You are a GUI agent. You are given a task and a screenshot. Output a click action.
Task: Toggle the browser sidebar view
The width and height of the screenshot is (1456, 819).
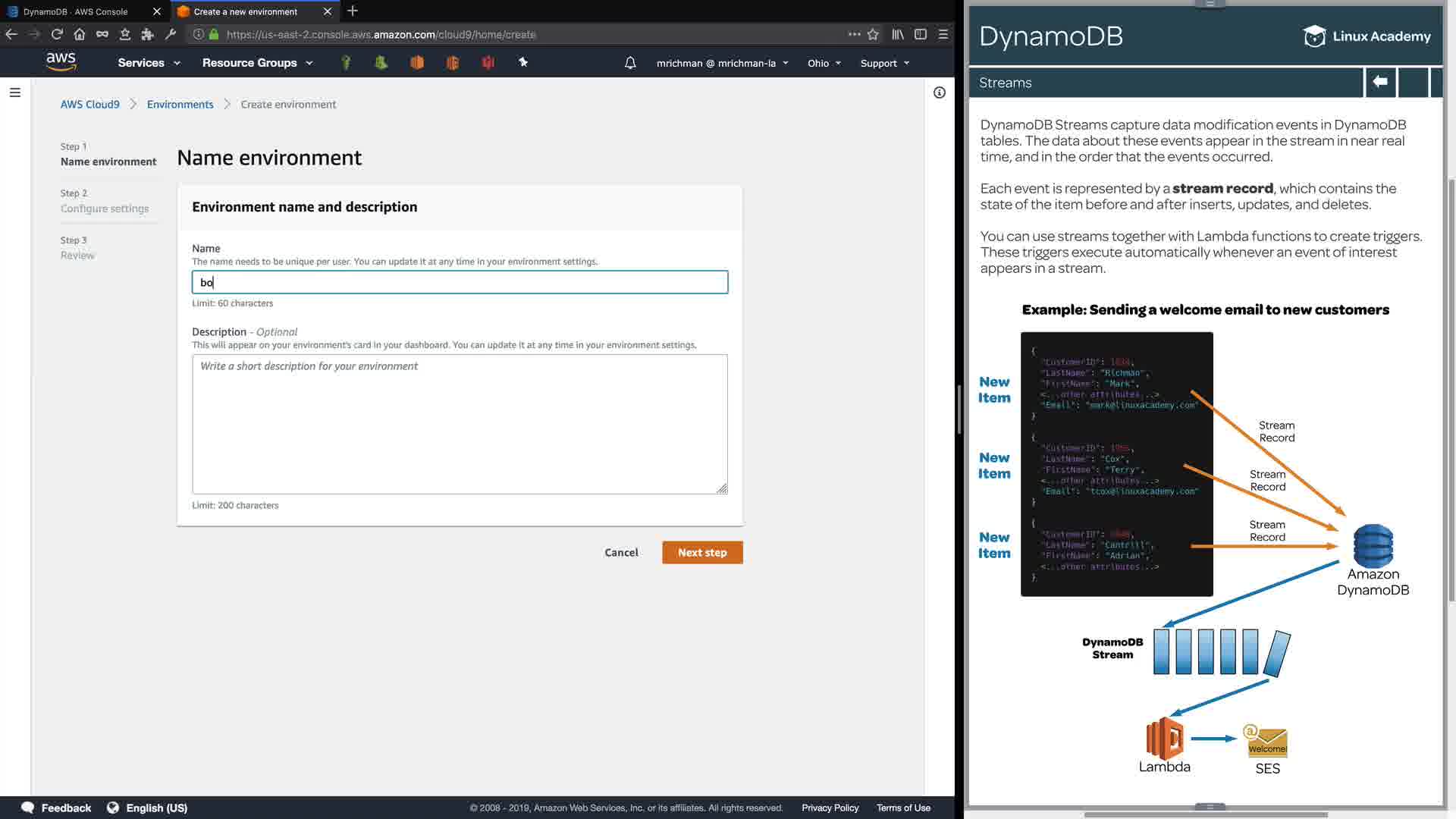coord(921,34)
